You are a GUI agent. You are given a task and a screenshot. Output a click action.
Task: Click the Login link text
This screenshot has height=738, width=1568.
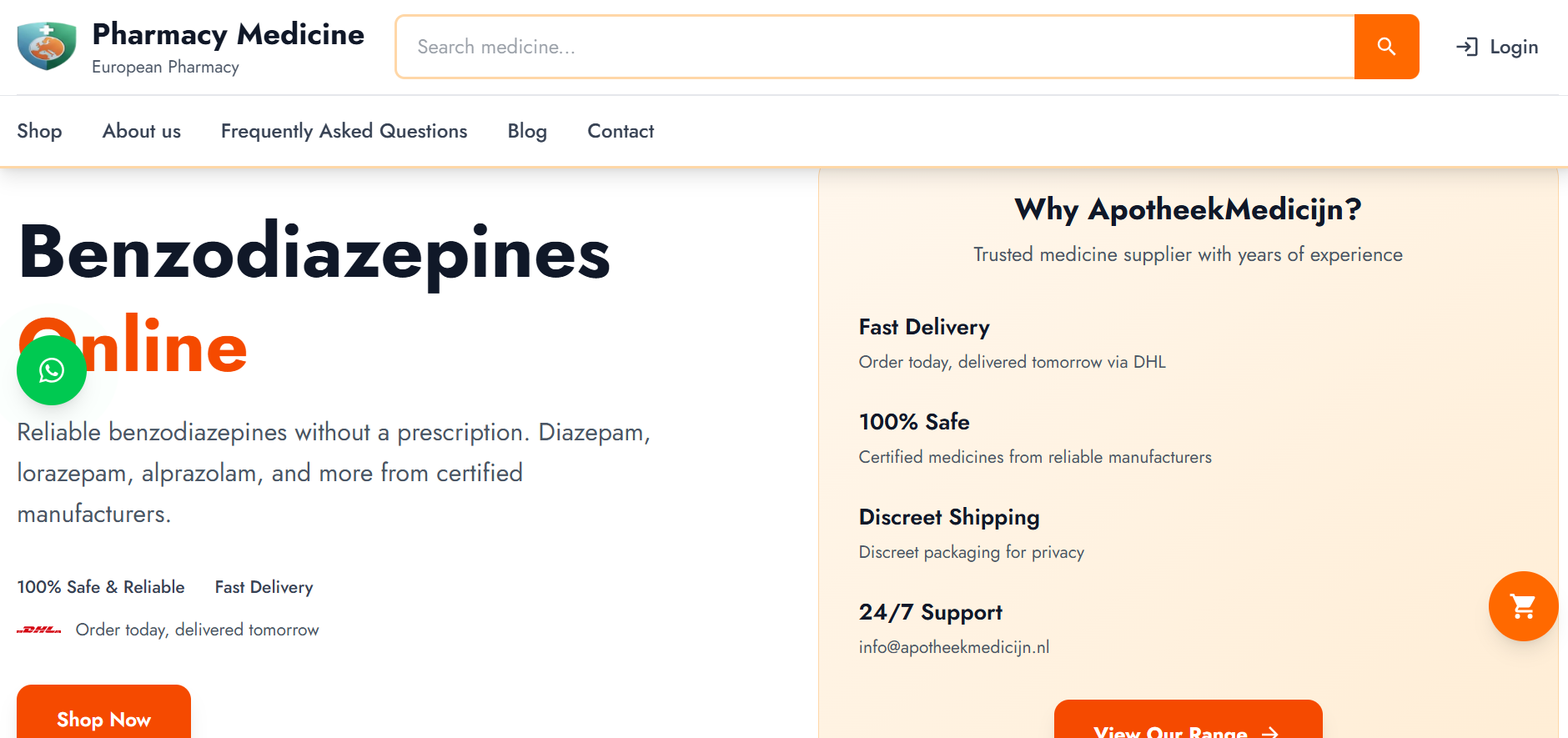tap(1514, 47)
